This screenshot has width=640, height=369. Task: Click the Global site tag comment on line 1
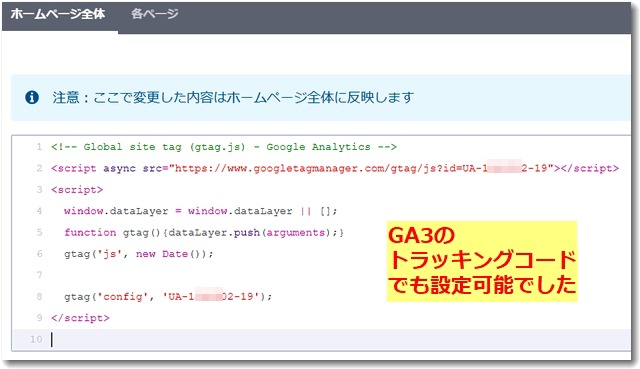(x=224, y=147)
